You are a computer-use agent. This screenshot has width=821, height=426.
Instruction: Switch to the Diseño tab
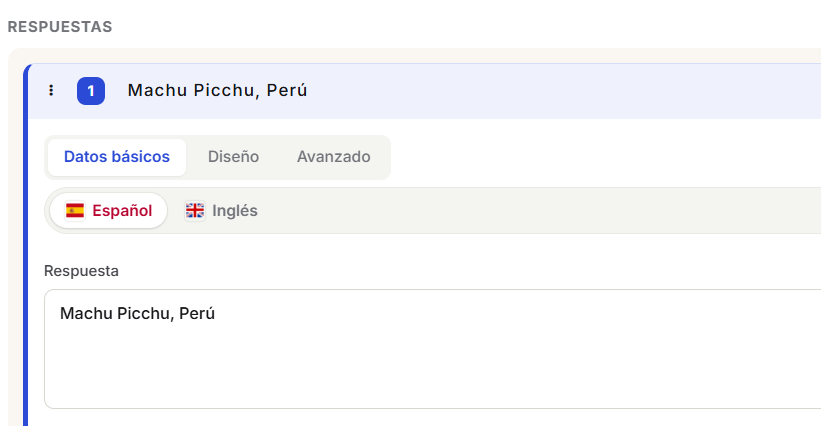tap(234, 157)
